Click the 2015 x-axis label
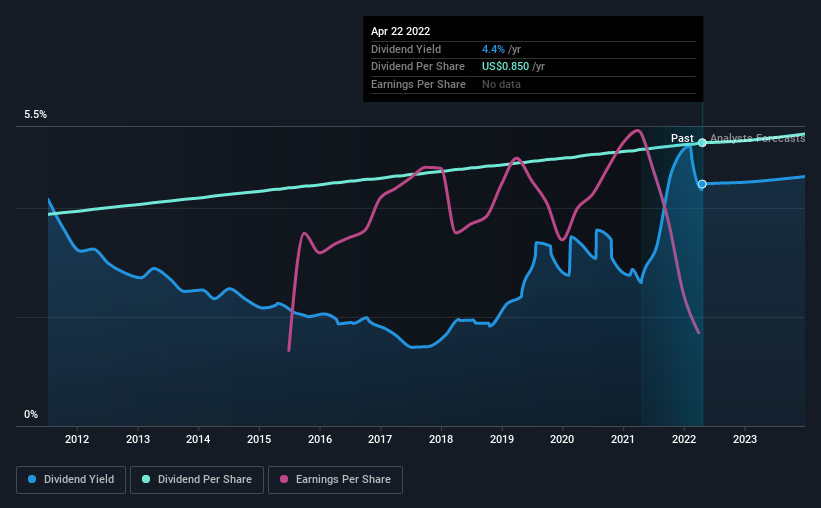 259,439
